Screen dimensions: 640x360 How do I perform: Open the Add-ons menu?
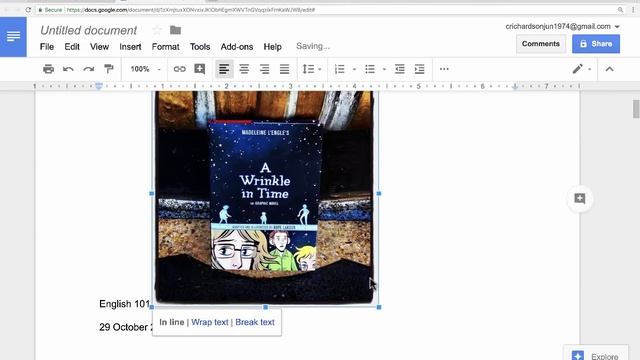point(237,47)
